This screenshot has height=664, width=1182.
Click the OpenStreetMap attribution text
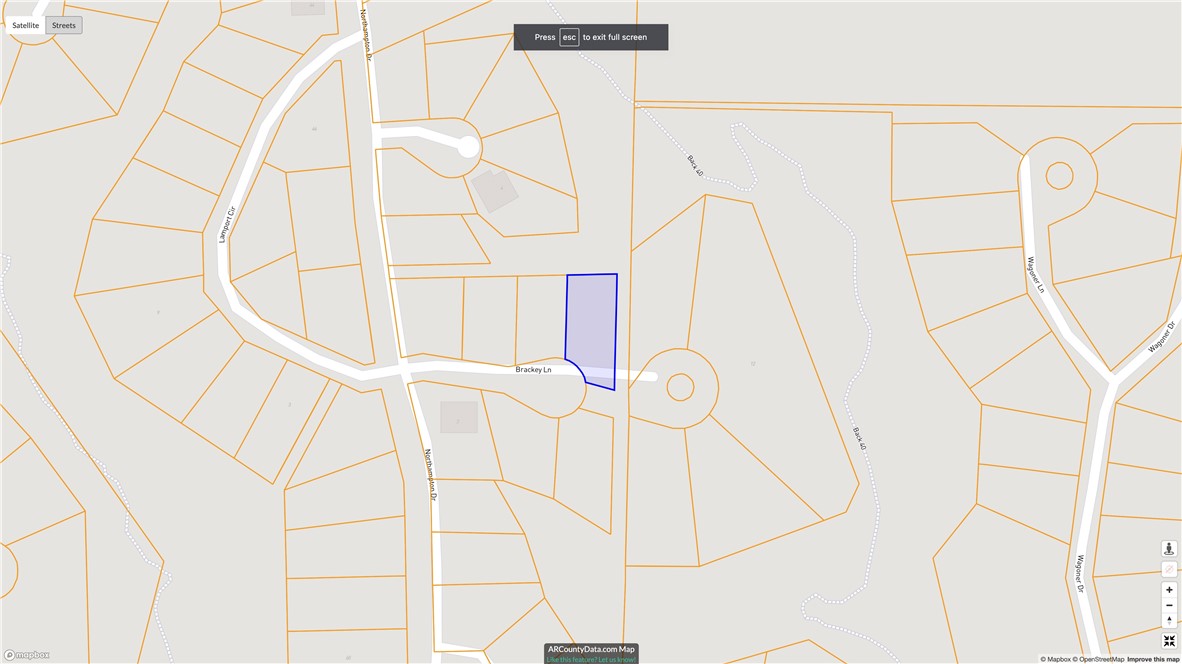(1098, 659)
